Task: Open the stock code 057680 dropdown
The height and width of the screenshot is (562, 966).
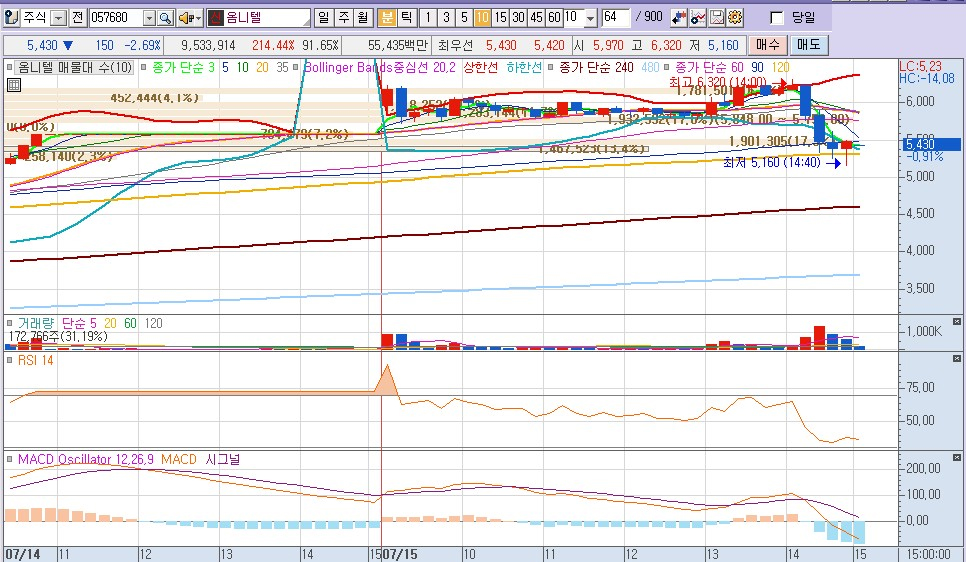Action: (149, 18)
